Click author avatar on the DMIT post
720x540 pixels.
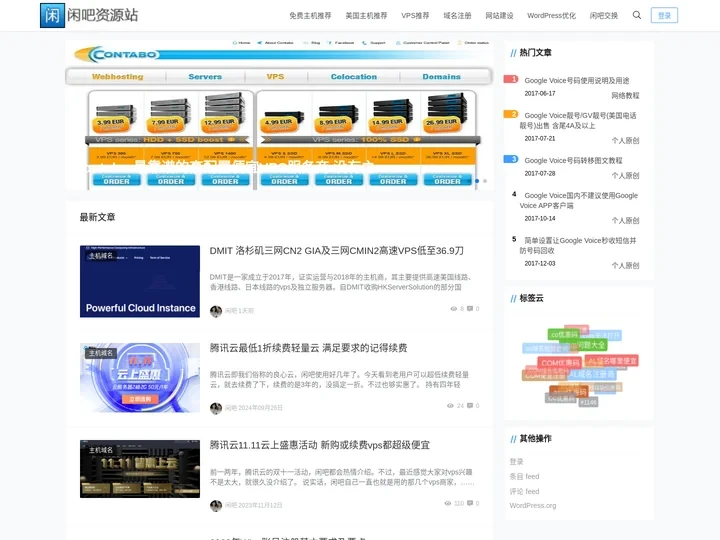216,311
